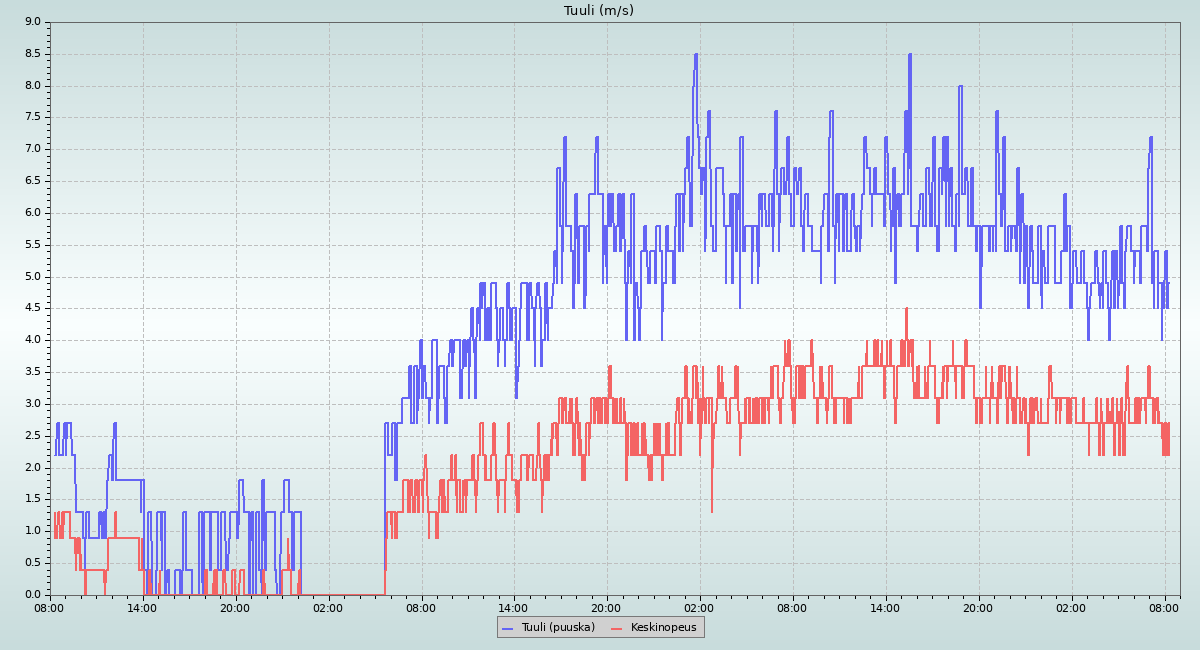
Task: Select the 9.0 label on y-axis
Action: pyautogui.click(x=32, y=21)
